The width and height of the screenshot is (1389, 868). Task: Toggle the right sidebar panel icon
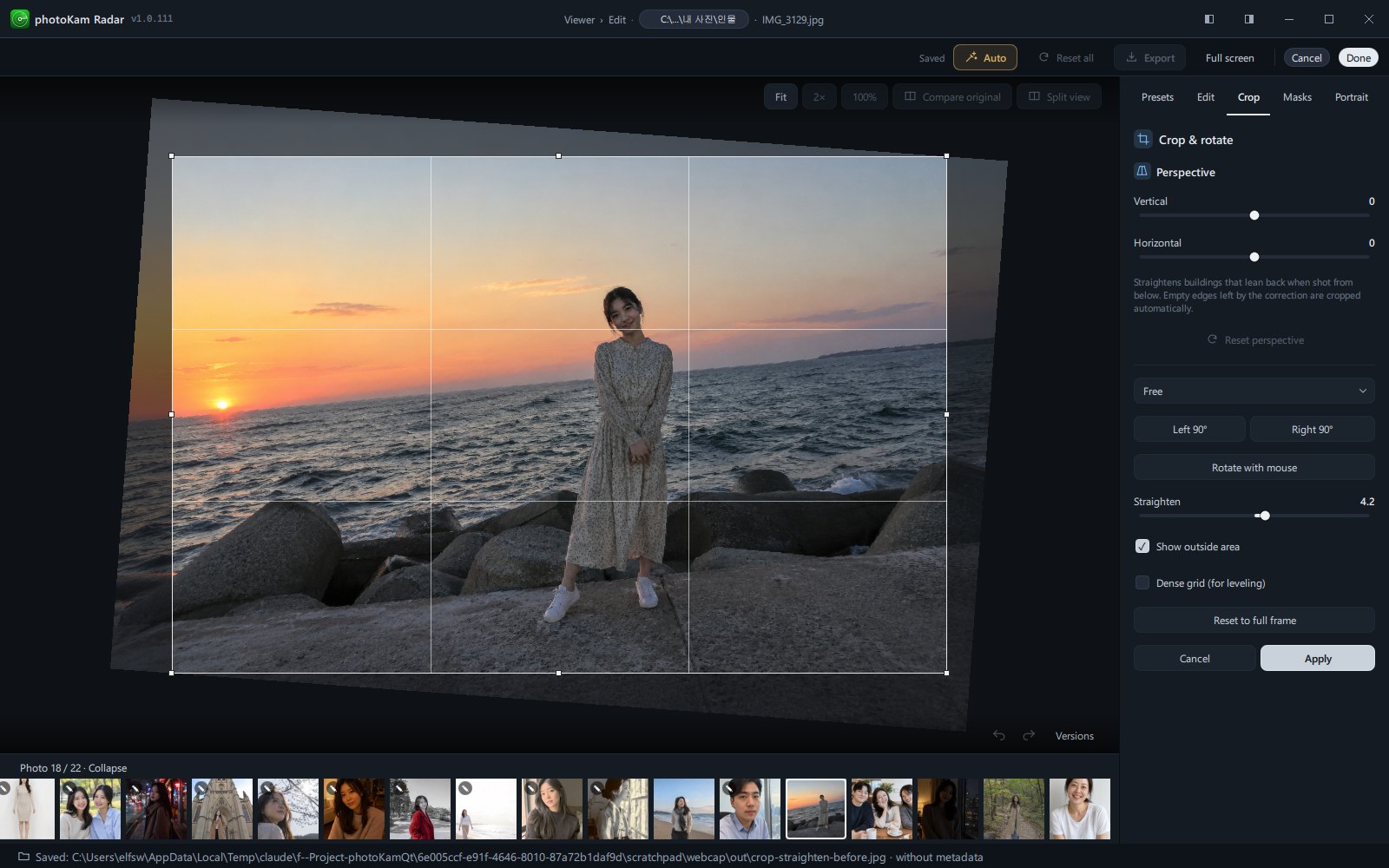tap(1249, 19)
